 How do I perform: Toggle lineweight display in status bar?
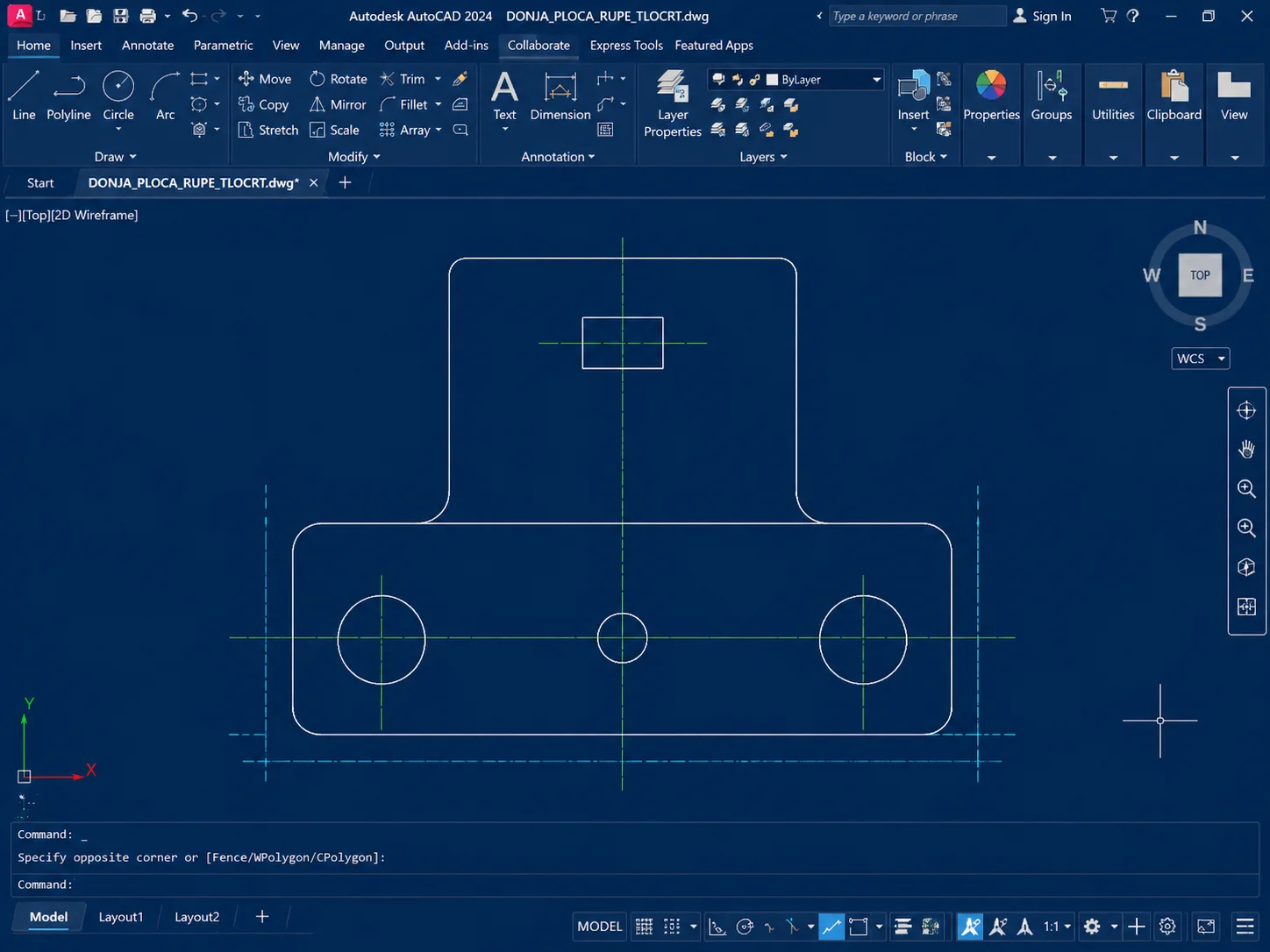coord(903,927)
